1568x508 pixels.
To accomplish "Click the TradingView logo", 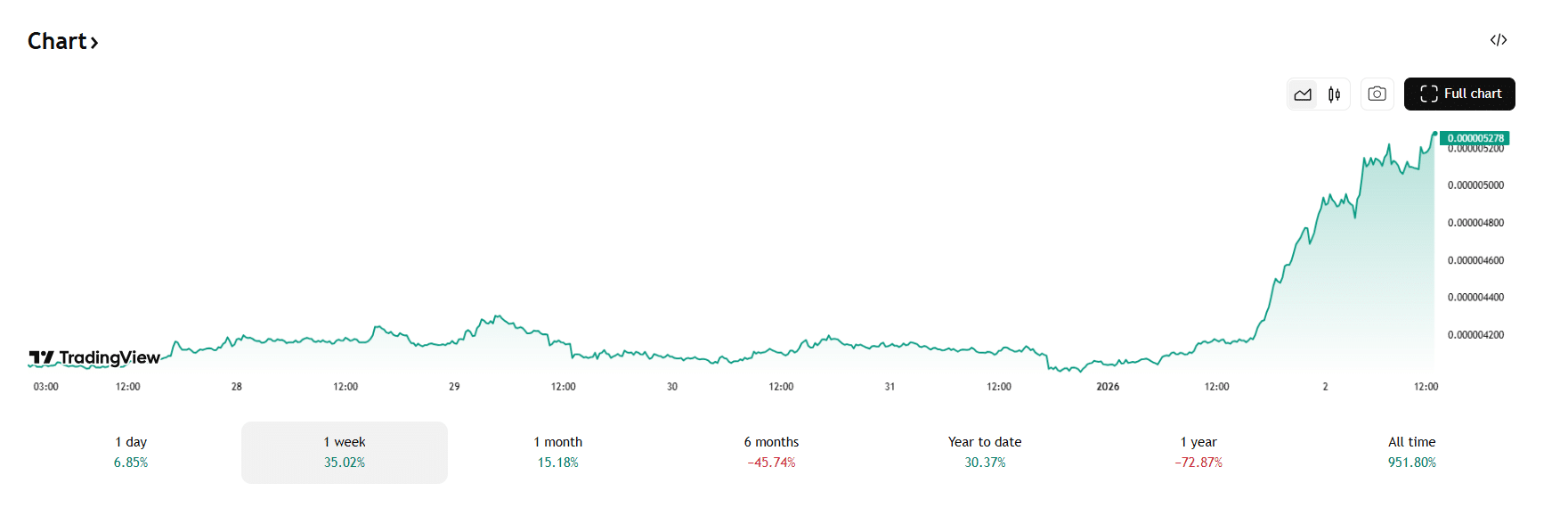I will click(x=94, y=358).
